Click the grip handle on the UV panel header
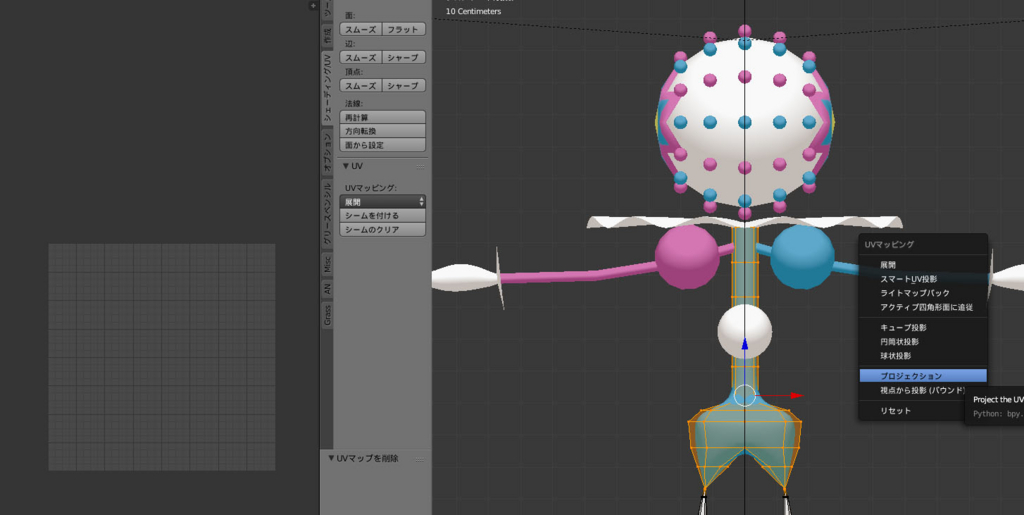1024x515 pixels. click(x=420, y=166)
